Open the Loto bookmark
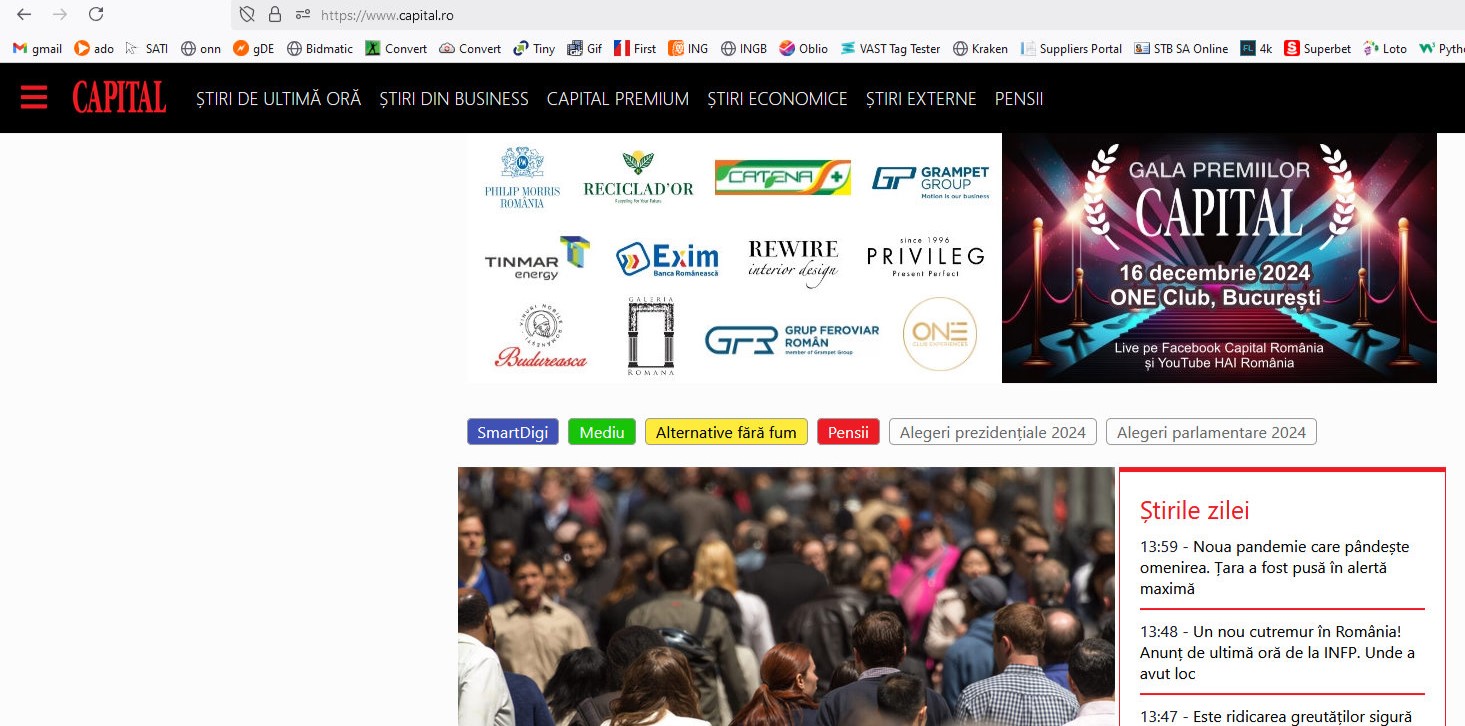 (x=1385, y=48)
